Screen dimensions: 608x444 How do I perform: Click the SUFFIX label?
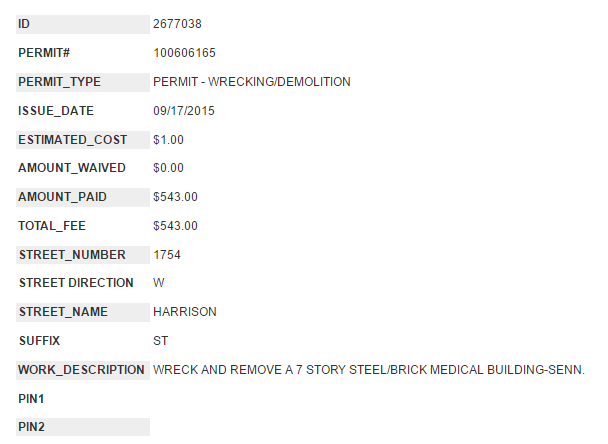pyautogui.click(x=40, y=341)
